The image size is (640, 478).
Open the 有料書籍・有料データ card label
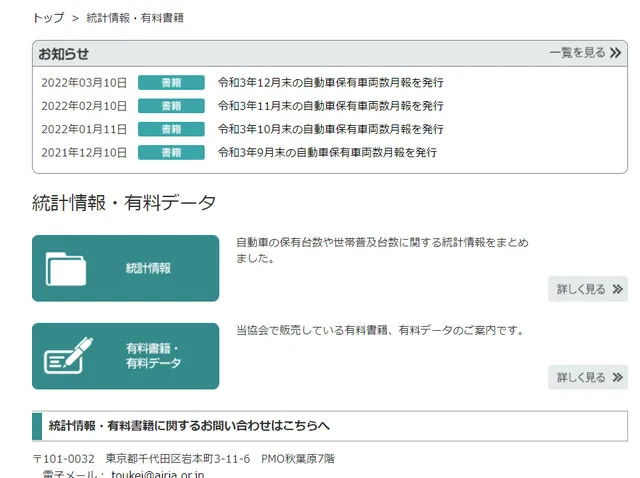pos(153,356)
